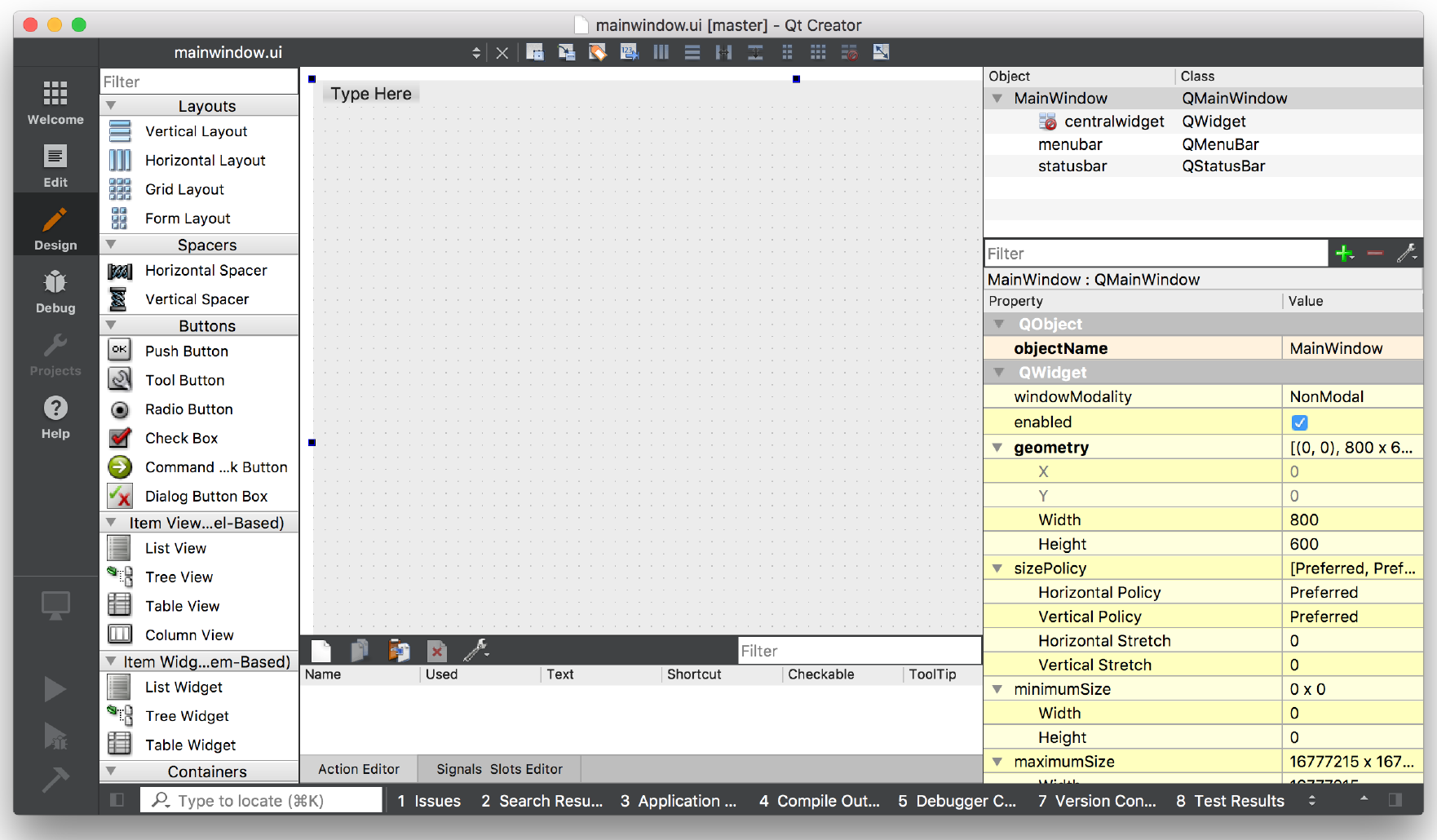
Task: Open the Action Editor tab
Action: 359,769
